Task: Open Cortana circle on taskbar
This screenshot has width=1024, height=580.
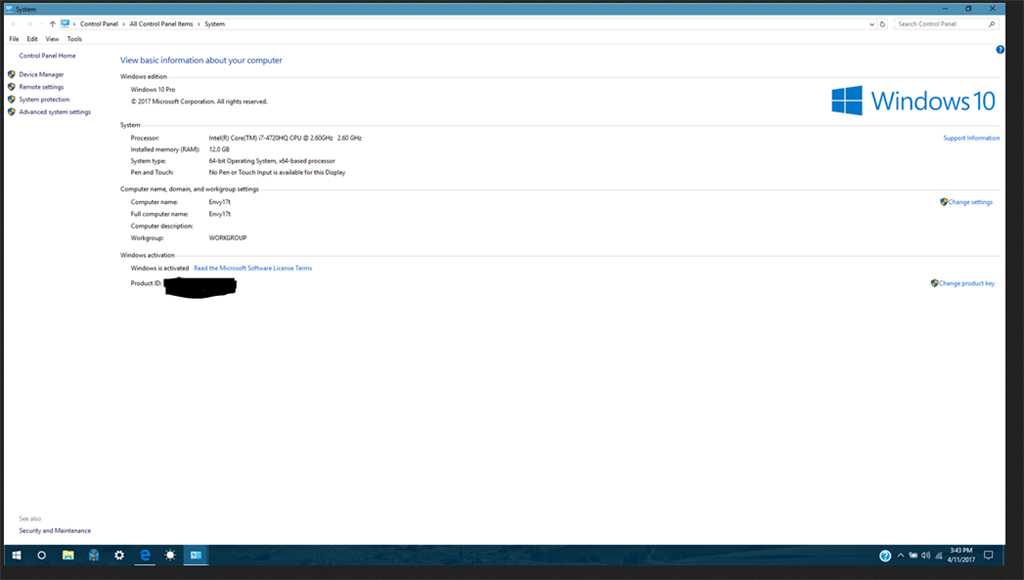Action: click(x=42, y=555)
